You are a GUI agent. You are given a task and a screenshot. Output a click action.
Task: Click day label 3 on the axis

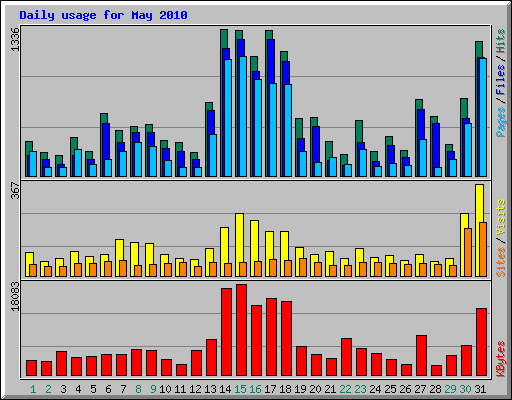63,389
